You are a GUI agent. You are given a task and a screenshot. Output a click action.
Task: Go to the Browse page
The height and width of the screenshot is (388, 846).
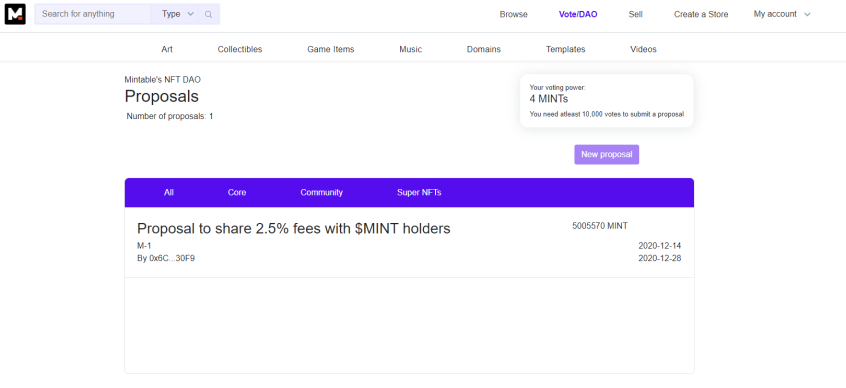pyautogui.click(x=513, y=15)
